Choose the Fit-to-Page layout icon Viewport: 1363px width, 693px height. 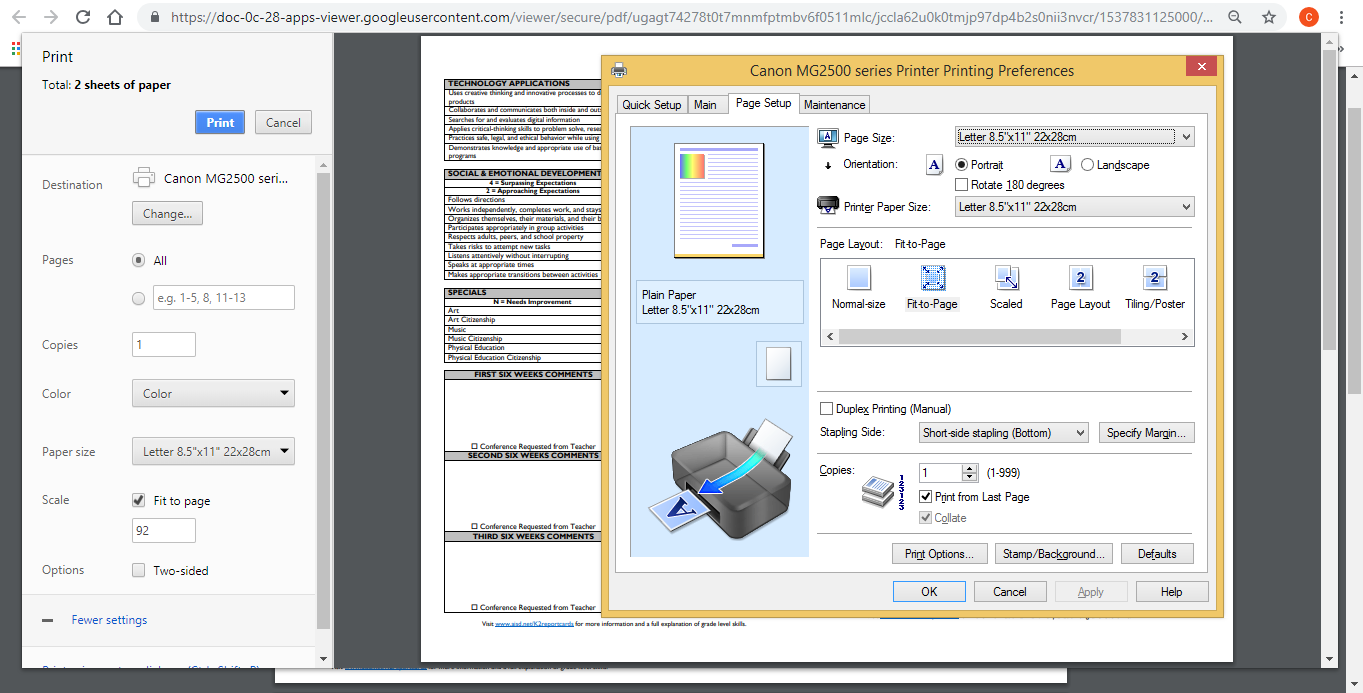(x=932, y=279)
